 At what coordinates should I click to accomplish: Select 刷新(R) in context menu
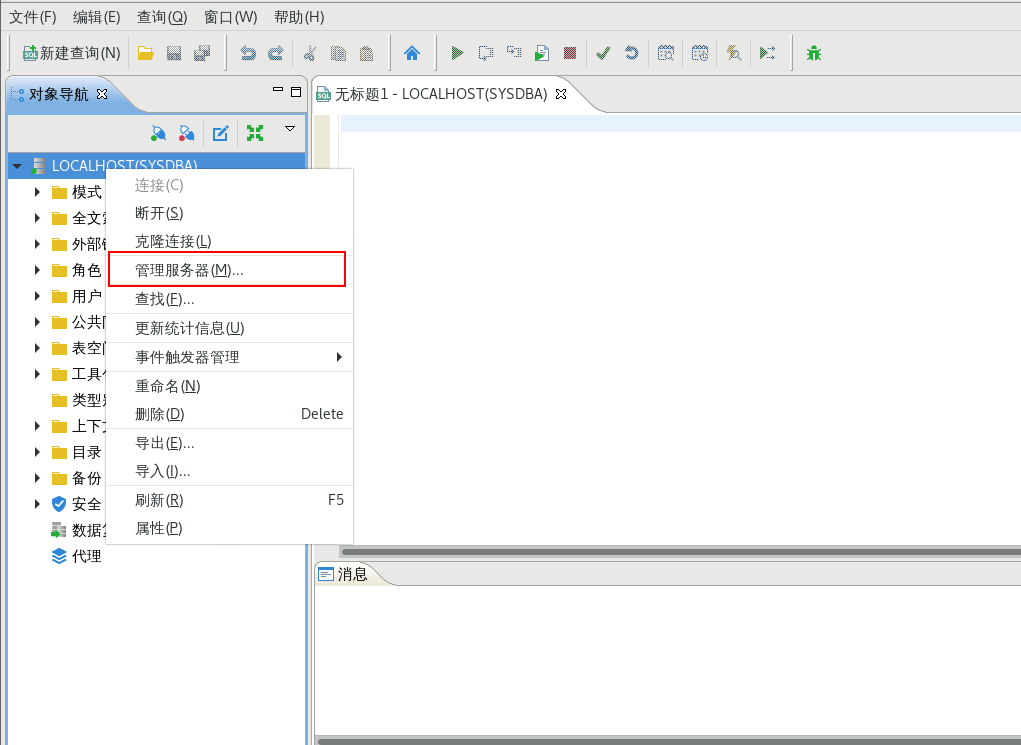click(x=229, y=500)
